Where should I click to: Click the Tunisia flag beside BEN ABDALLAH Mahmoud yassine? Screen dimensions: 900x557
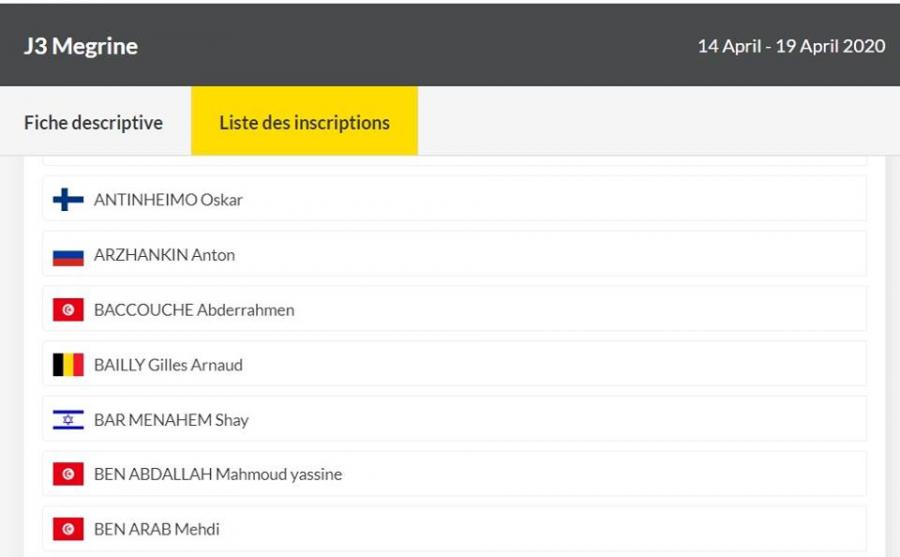tap(68, 475)
